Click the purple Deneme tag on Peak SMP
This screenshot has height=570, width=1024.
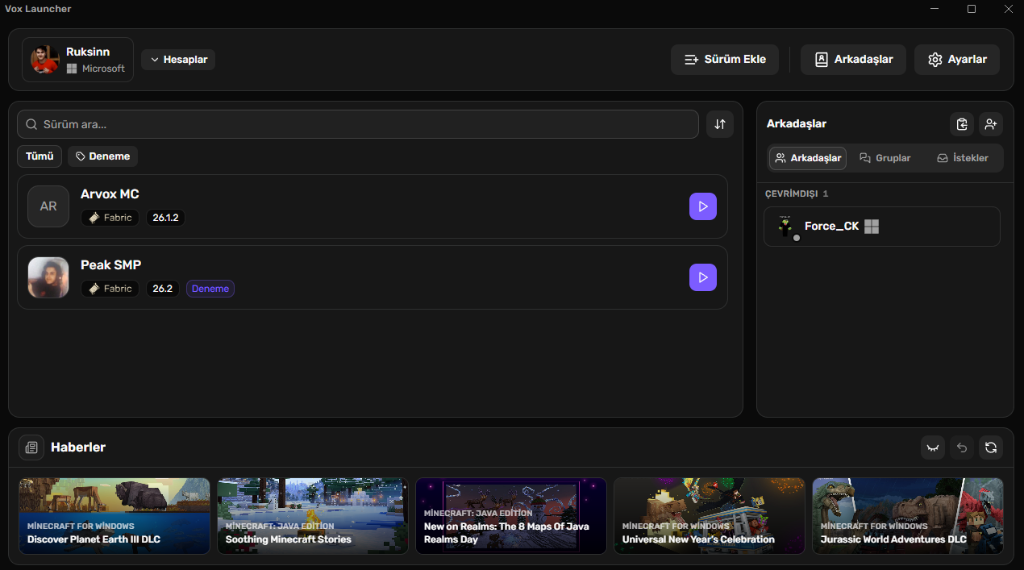click(210, 289)
